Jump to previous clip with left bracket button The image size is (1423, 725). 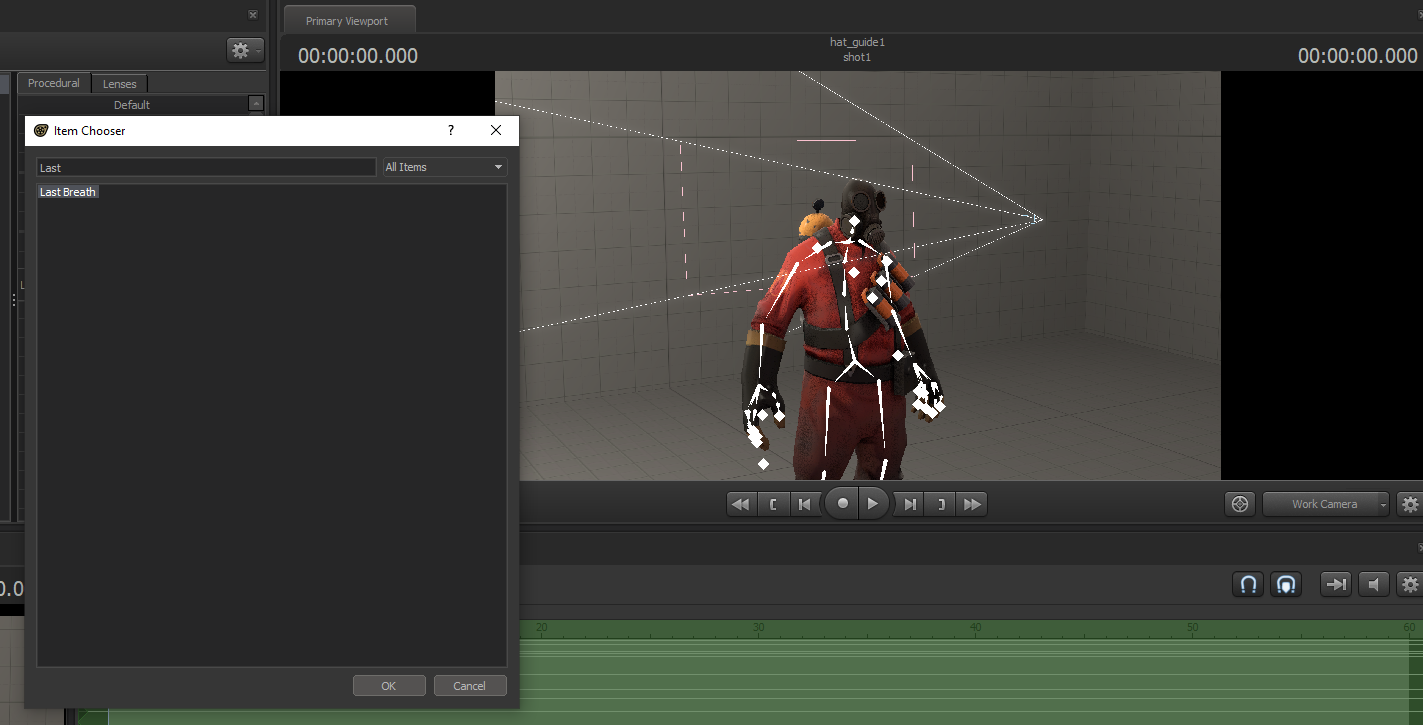point(773,504)
